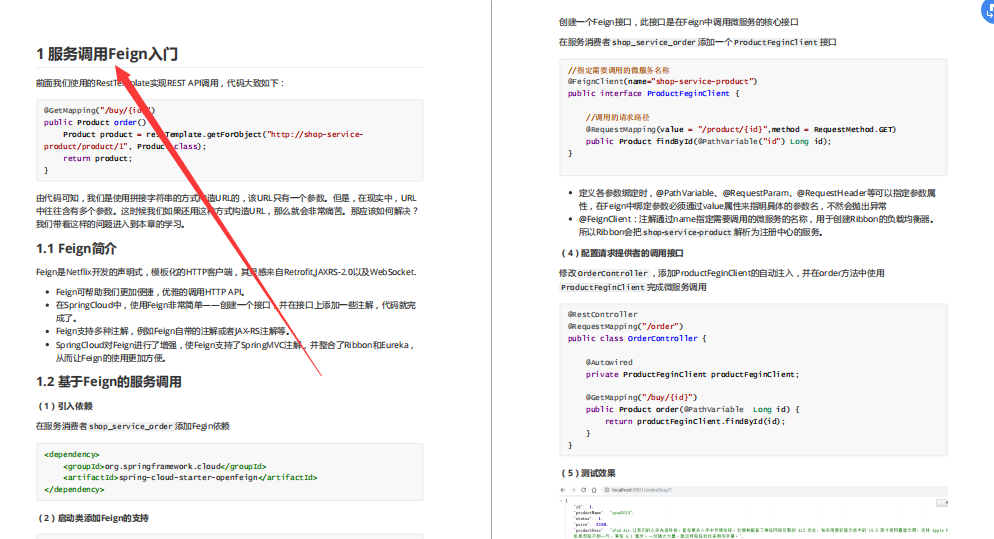Click the heading "1.1 Feign简介"
Screen dimensions: 994x539
click(76, 249)
